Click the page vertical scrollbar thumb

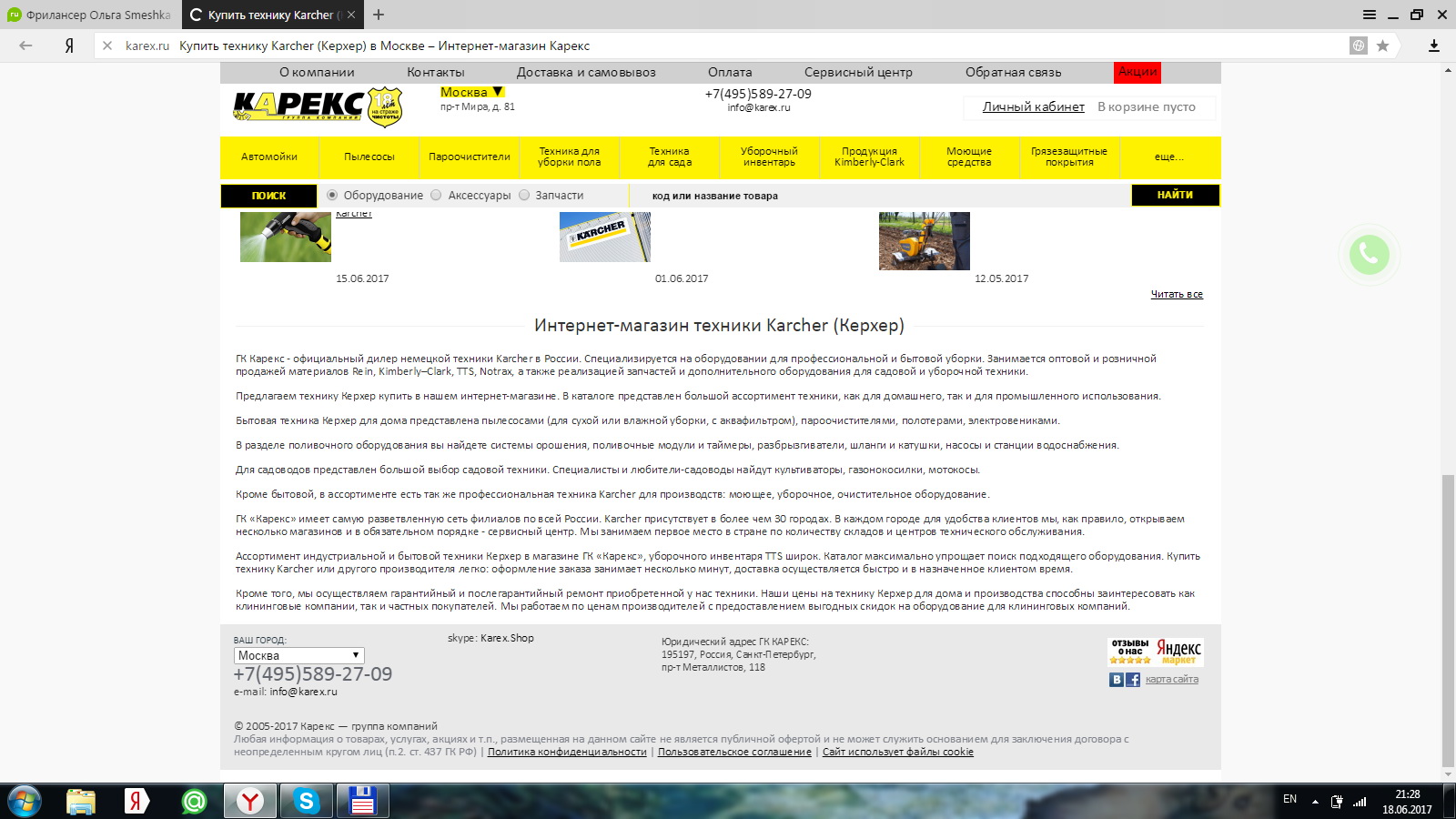click(x=1448, y=621)
